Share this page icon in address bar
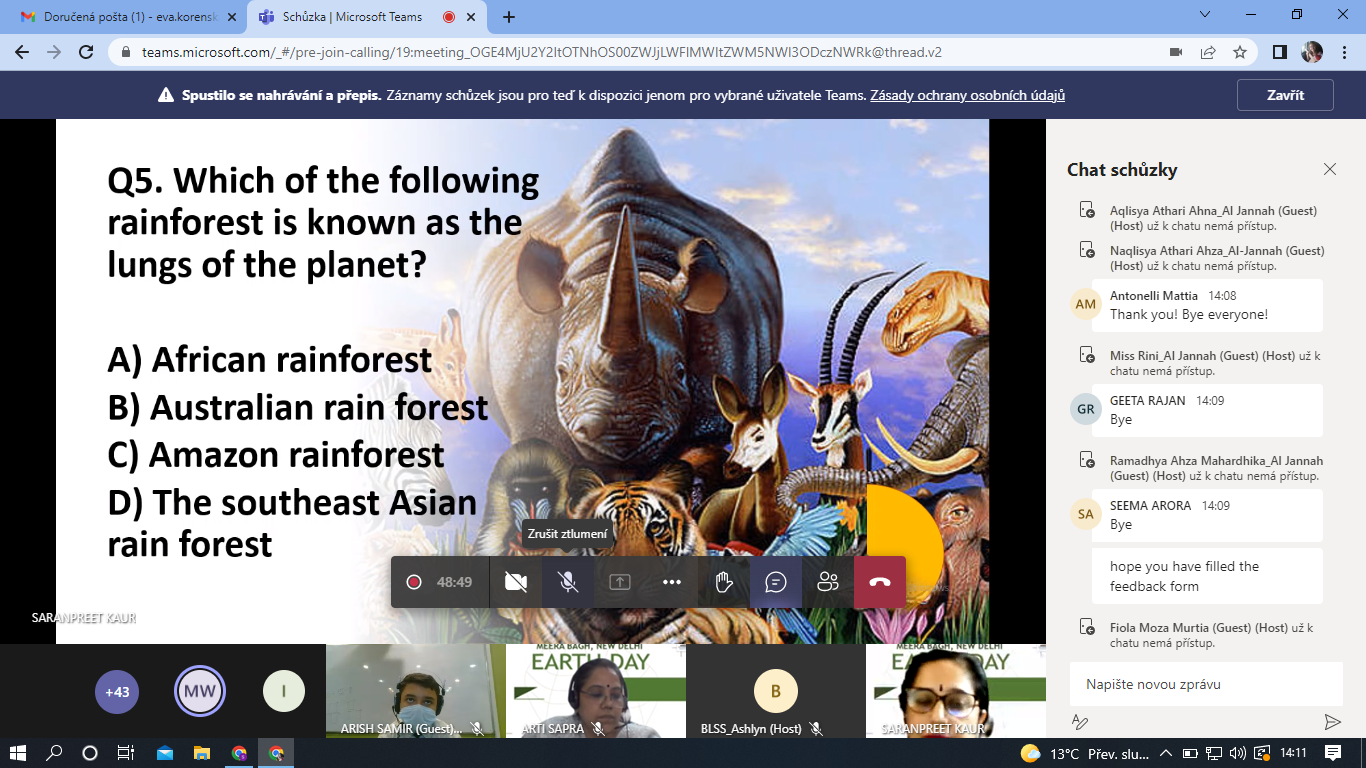 [1208, 52]
